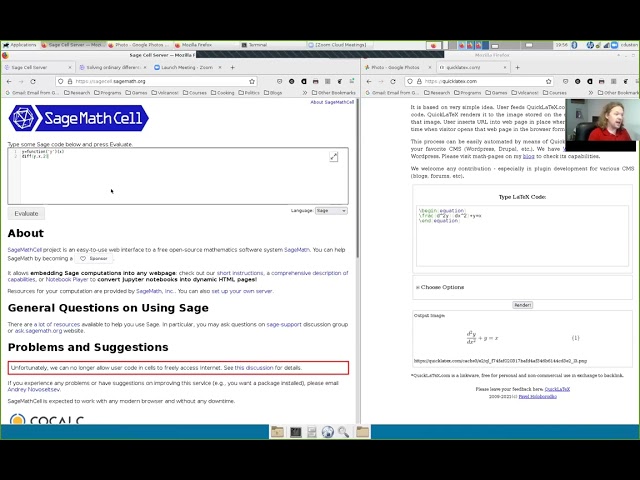This screenshot has height=480, width=640.
Task: Bookmark the sagecell page with star icon
Action: click(x=252, y=81)
